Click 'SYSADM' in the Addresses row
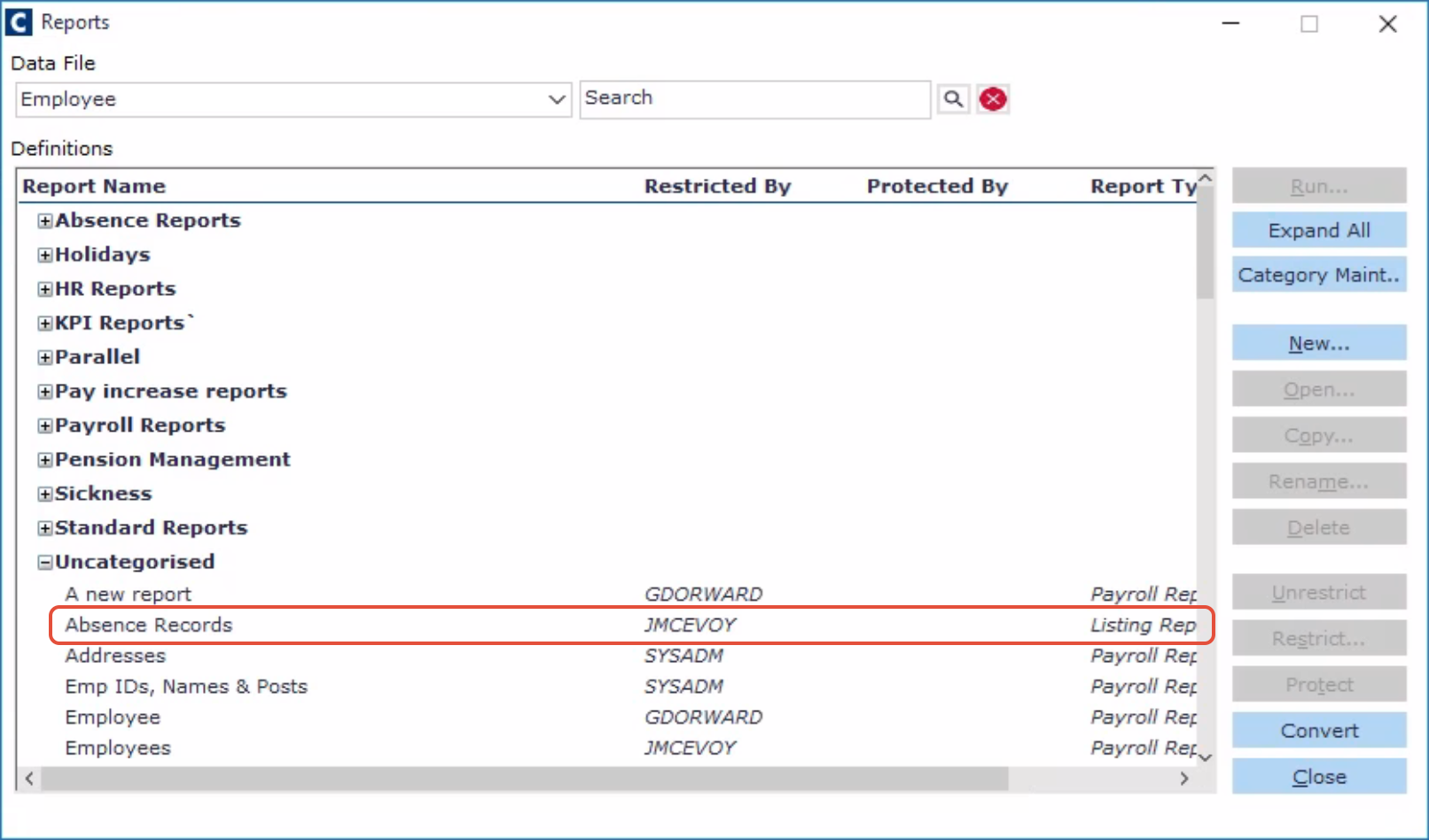Viewport: 1429px width, 840px height. 683,656
